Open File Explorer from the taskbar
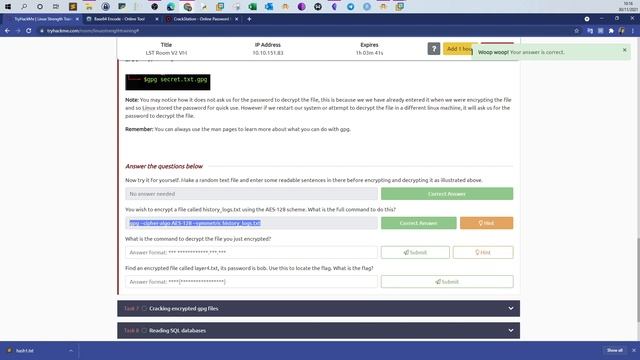Screen dimensions: 640x360 click(89, 7)
